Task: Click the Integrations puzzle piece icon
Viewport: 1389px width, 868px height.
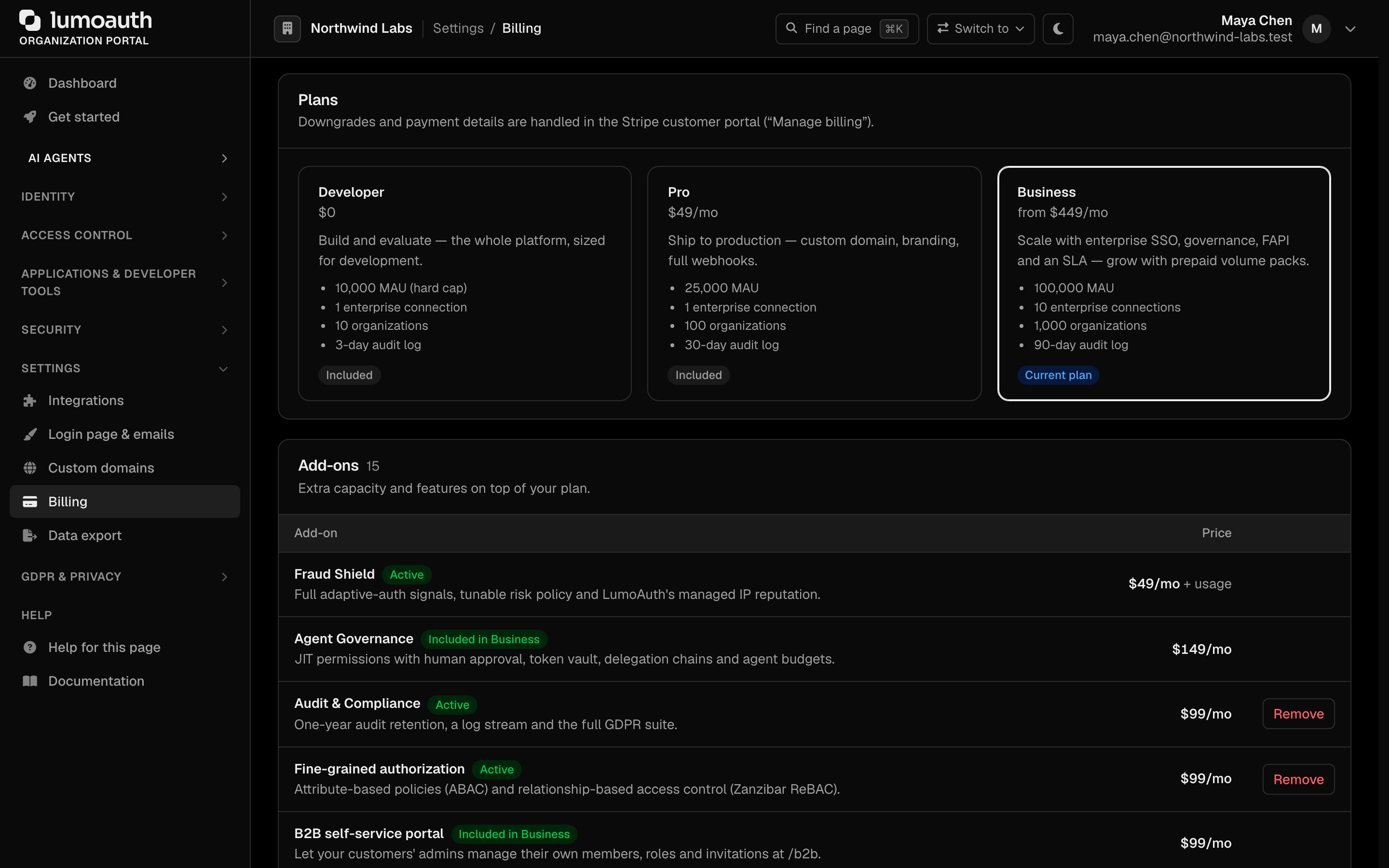Action: point(30,401)
